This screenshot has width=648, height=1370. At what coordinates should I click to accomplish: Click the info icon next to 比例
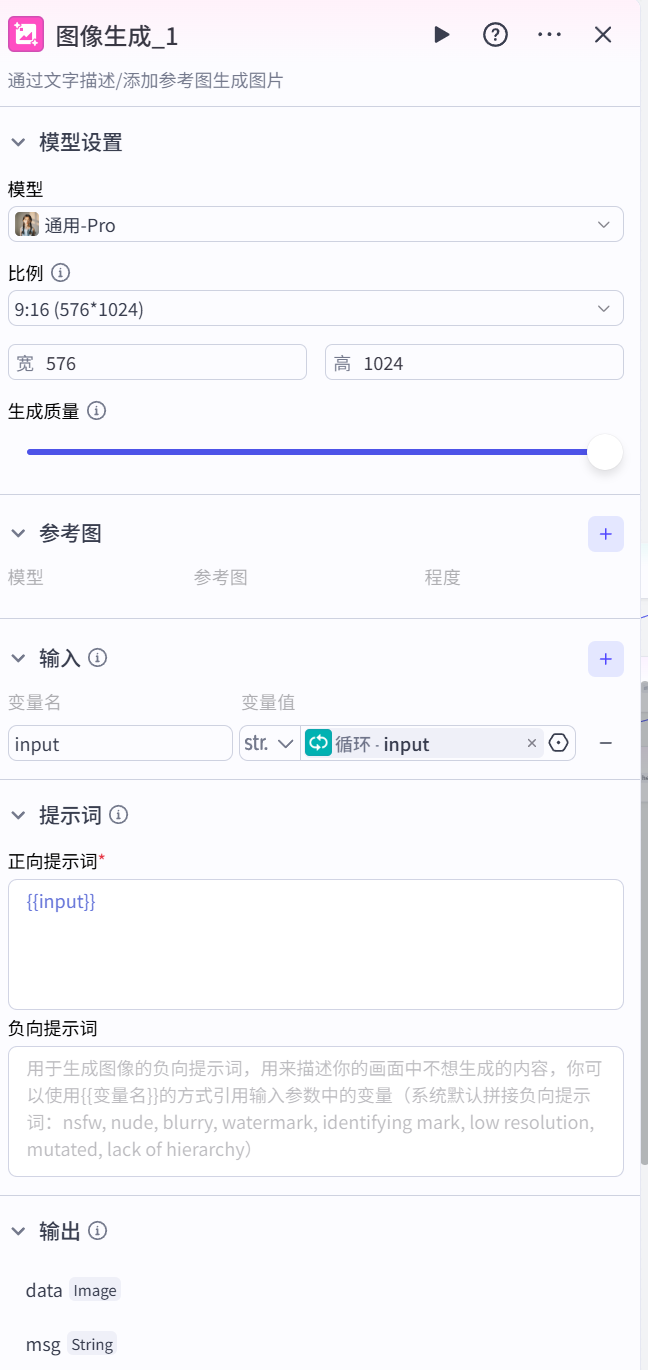click(60, 273)
